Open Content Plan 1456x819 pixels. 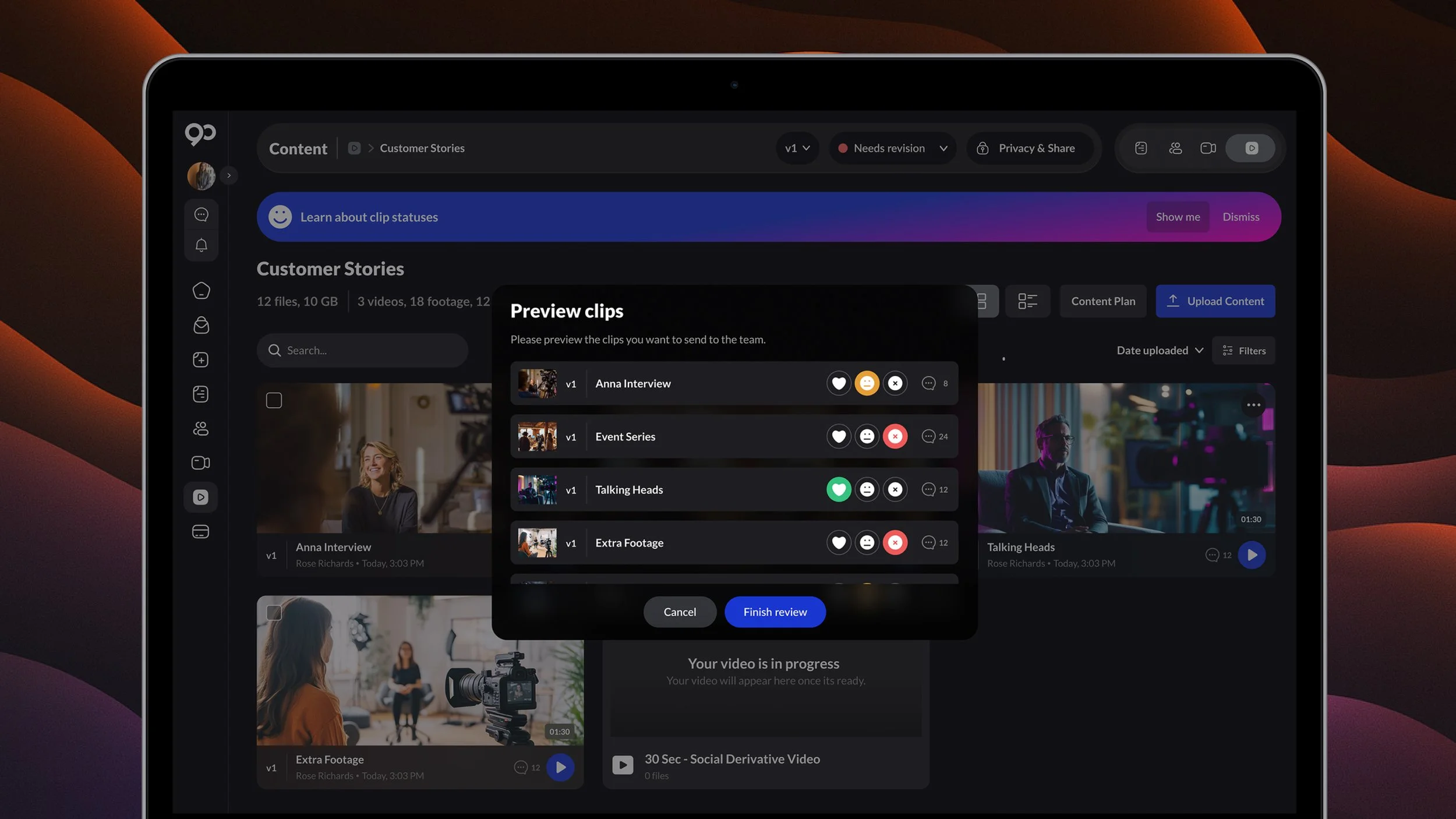point(1103,301)
